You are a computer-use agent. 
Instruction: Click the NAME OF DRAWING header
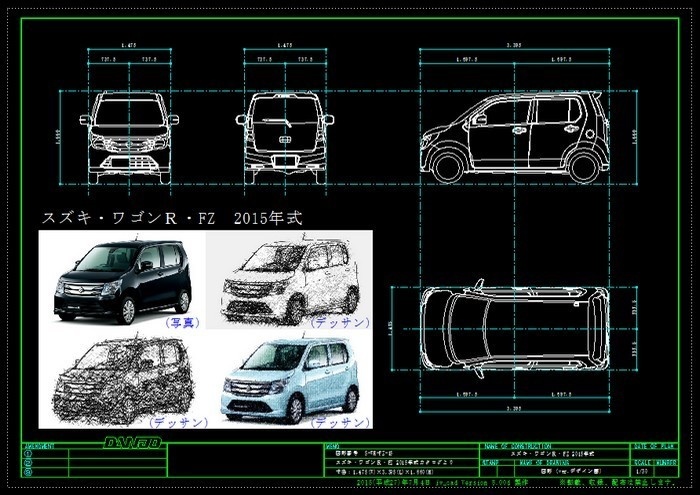pyautogui.click(x=544, y=463)
